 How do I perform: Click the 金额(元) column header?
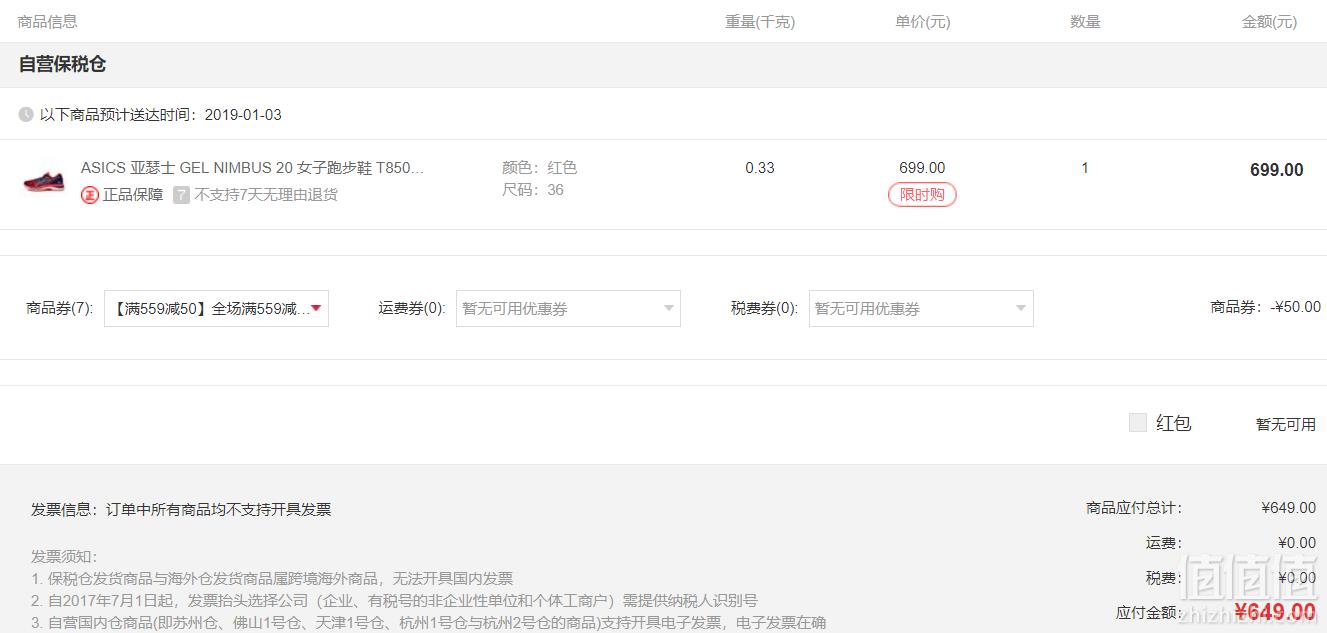[1269, 22]
